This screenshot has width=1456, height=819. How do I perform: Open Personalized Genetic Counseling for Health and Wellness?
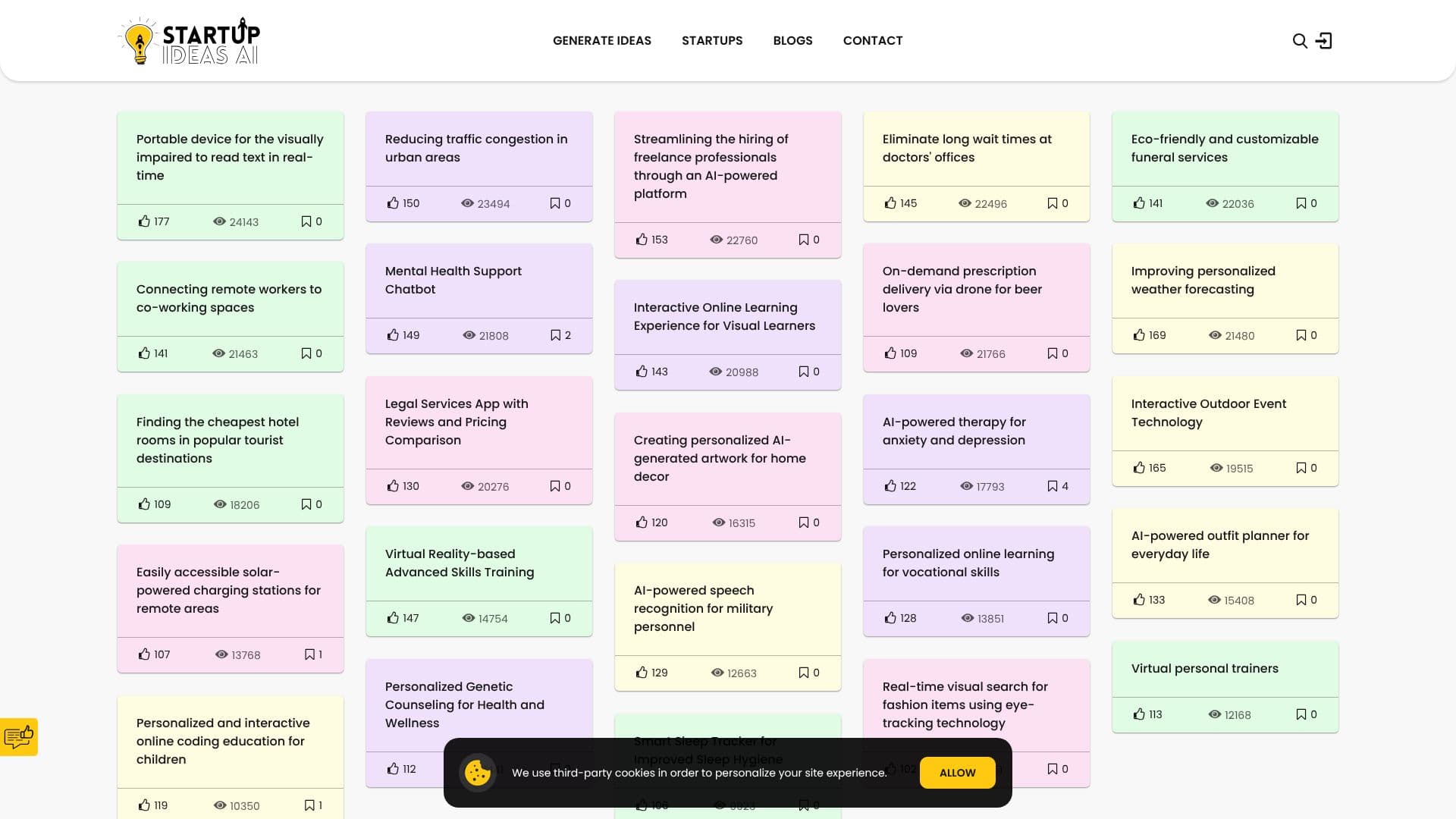465,704
